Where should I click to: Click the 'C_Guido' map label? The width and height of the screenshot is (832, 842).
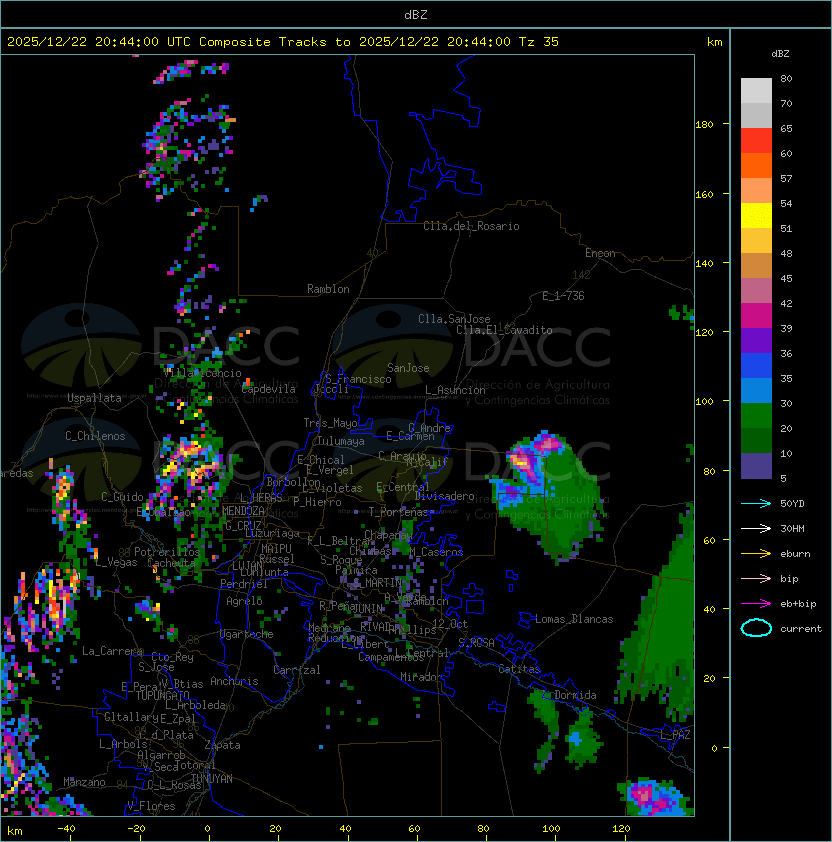click(122, 497)
